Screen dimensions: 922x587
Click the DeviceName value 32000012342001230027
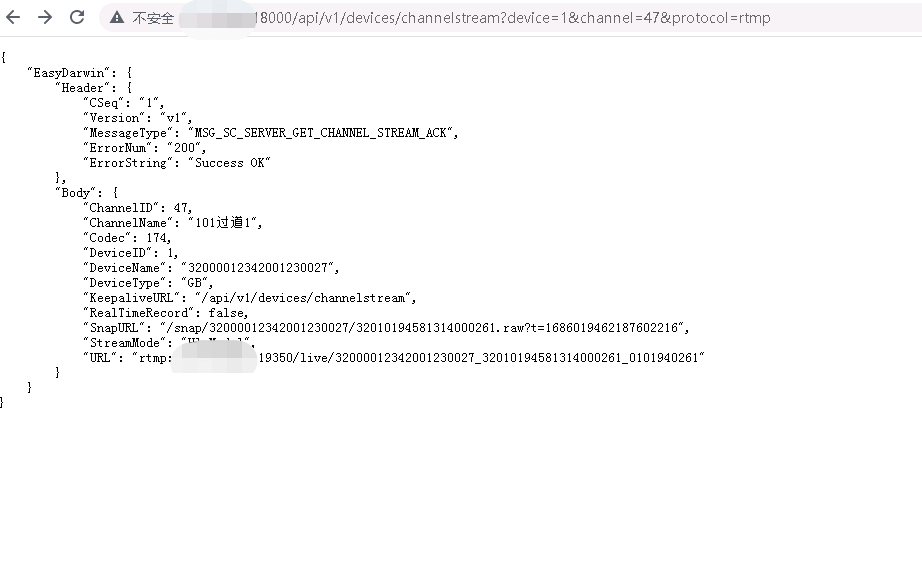pyautogui.click(x=258, y=268)
